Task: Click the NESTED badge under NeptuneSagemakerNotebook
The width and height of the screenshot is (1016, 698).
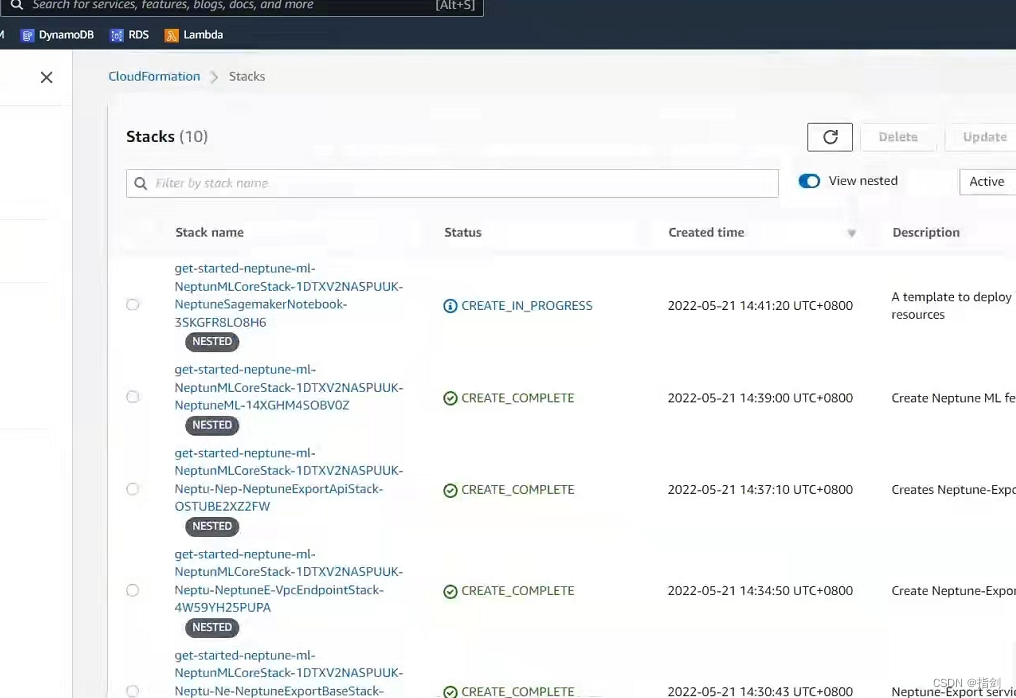Action: [x=212, y=342]
